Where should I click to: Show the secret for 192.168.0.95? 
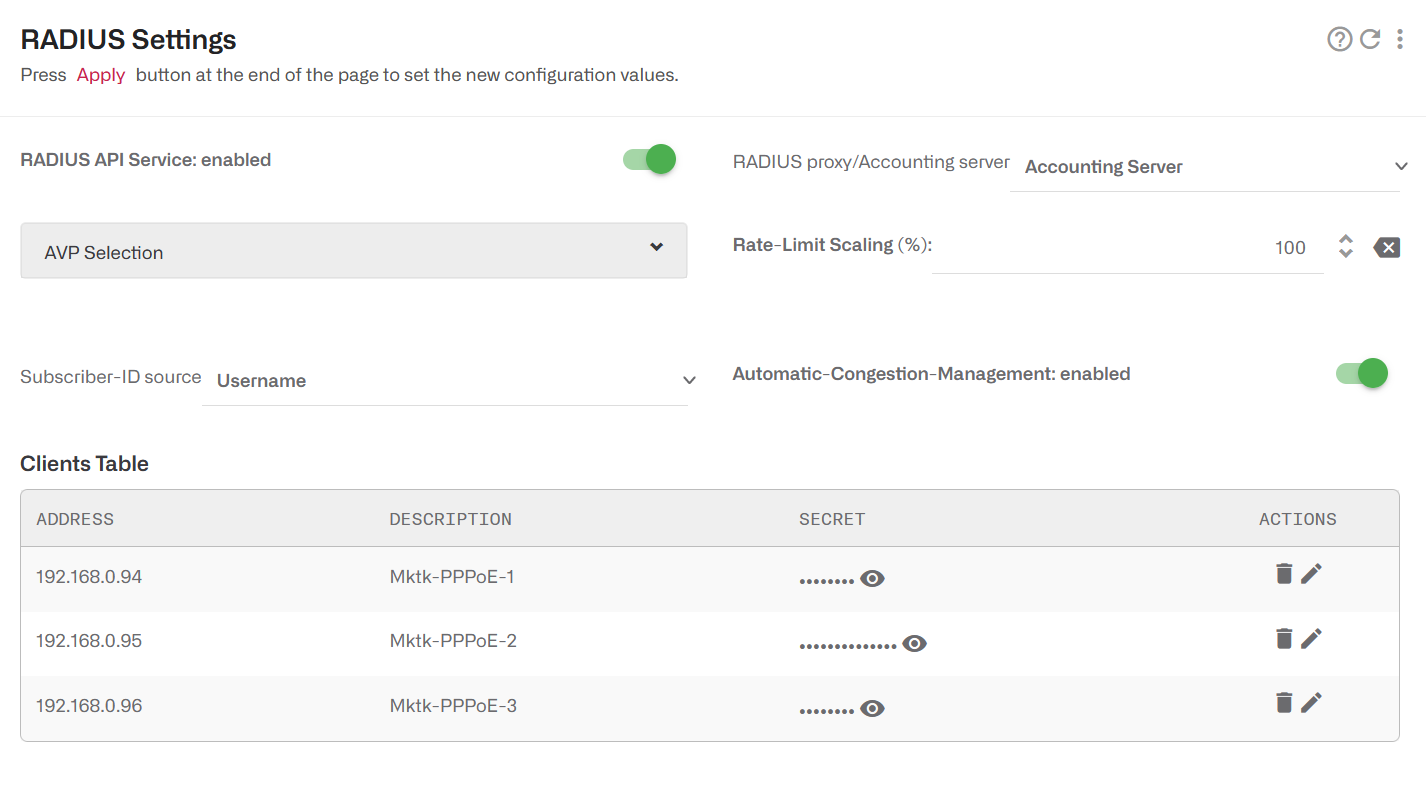[x=914, y=644]
